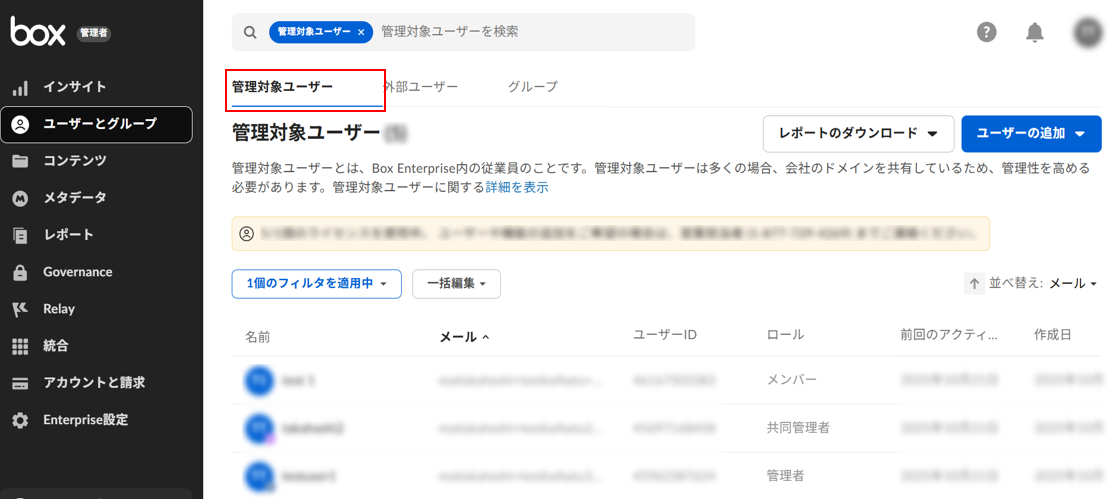Remove the 管理対象ユーザー search filter chip
This screenshot has height=499, width=1111.
(361, 32)
